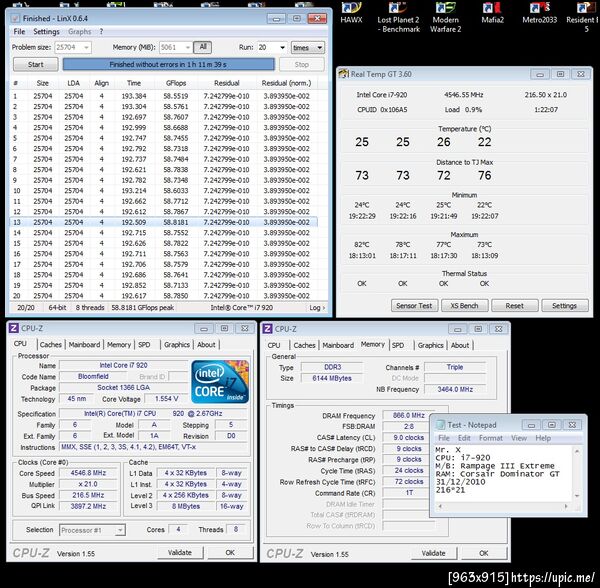Switch to SPD tab in left CPU-Z

[x=144, y=345]
